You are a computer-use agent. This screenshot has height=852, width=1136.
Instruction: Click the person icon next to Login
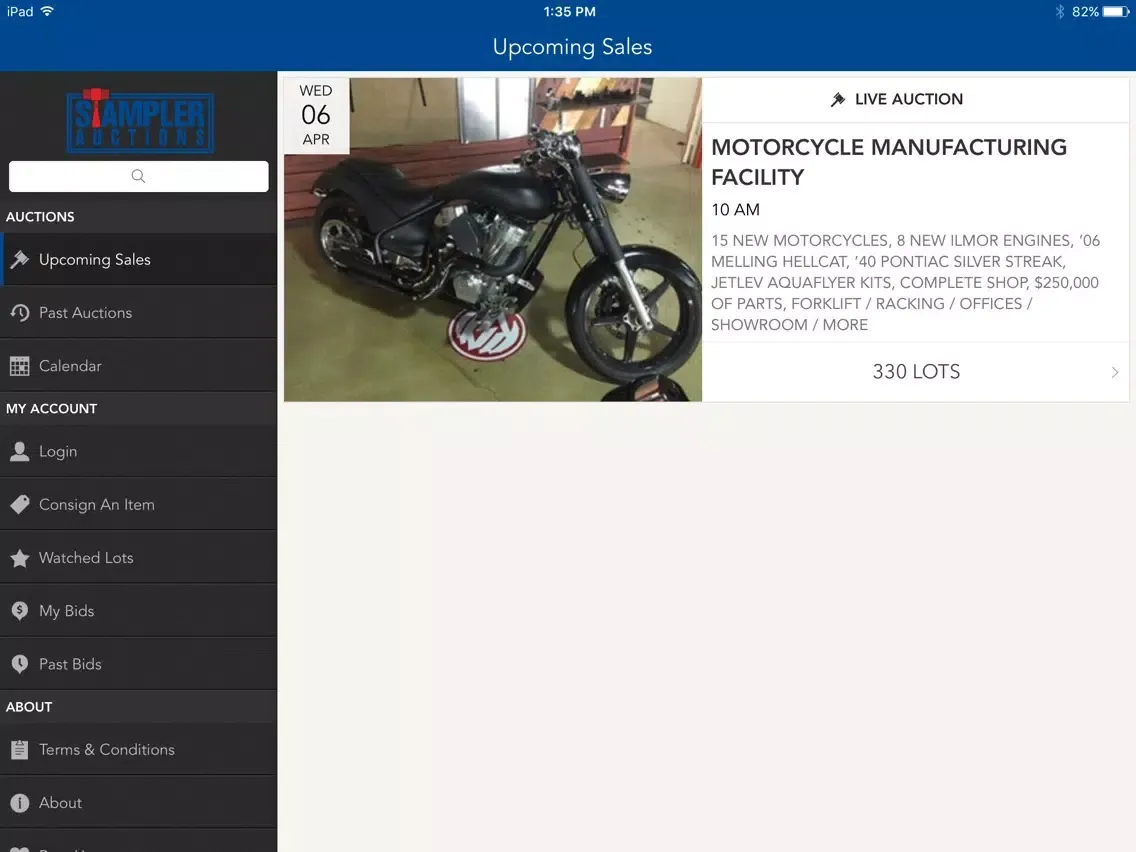click(x=20, y=451)
